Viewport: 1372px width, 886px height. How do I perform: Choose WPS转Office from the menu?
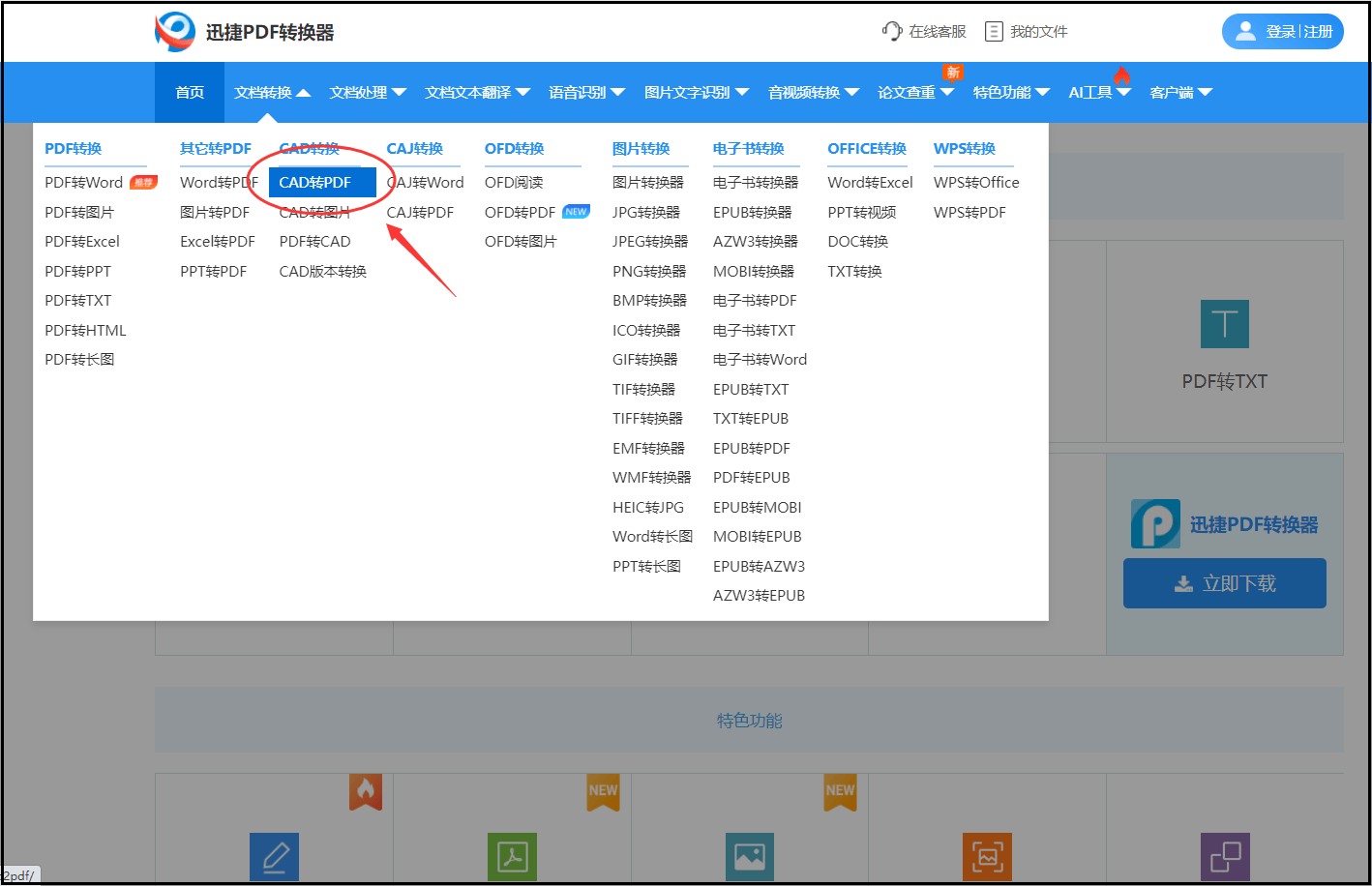click(x=976, y=182)
